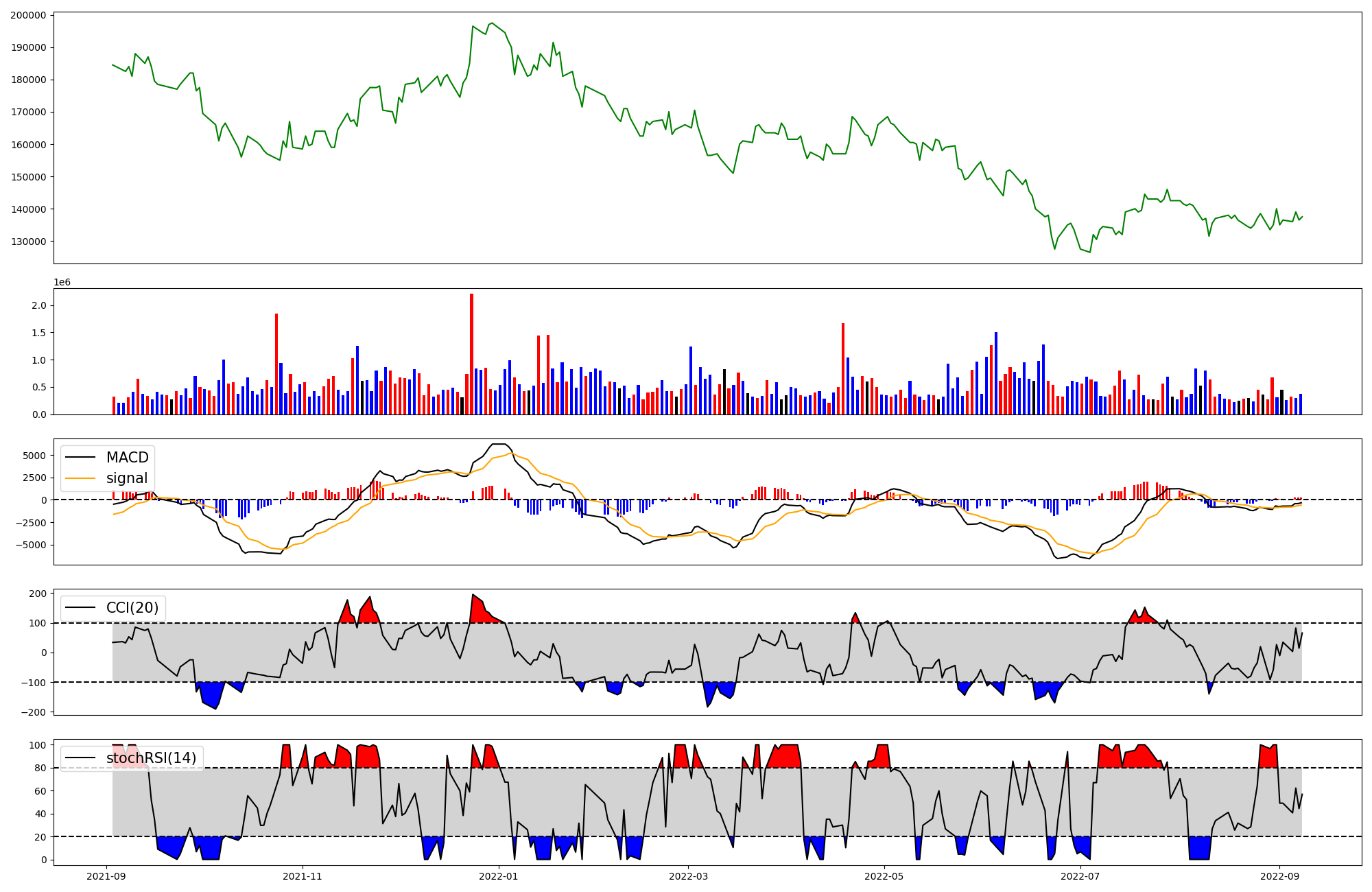Click the 130000 price axis label
This screenshot has width=1372, height=892.
pyautogui.click(x=29, y=242)
